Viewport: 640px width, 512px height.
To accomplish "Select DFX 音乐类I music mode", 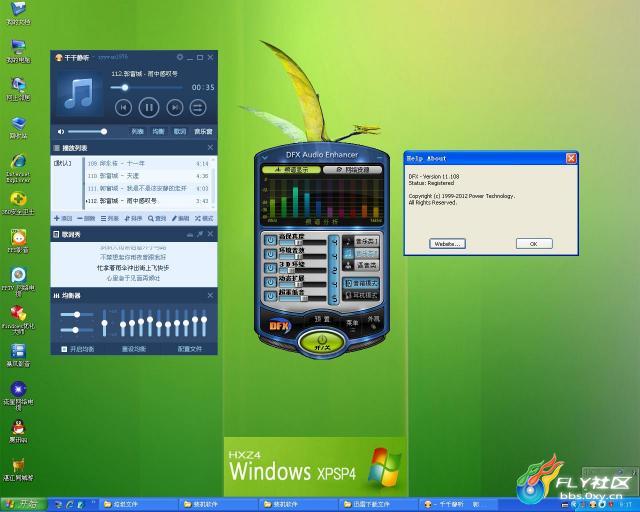I will [361, 241].
